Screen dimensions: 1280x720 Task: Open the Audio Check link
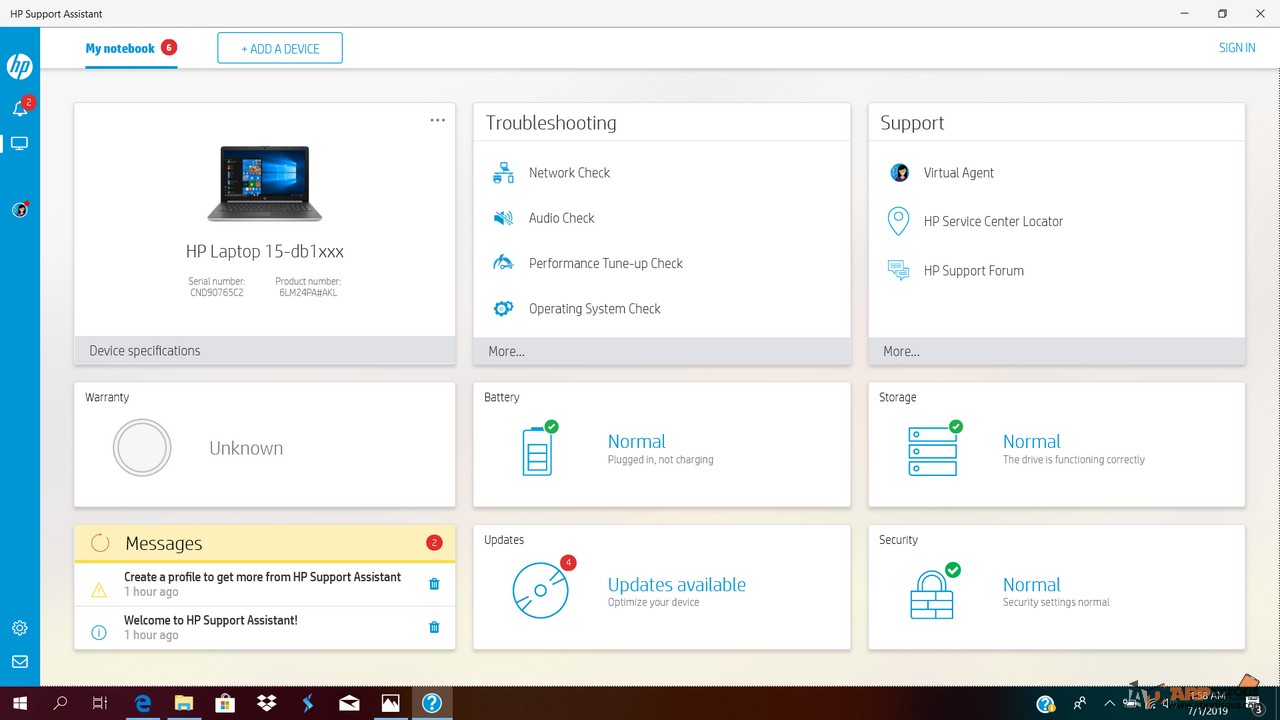(x=561, y=218)
